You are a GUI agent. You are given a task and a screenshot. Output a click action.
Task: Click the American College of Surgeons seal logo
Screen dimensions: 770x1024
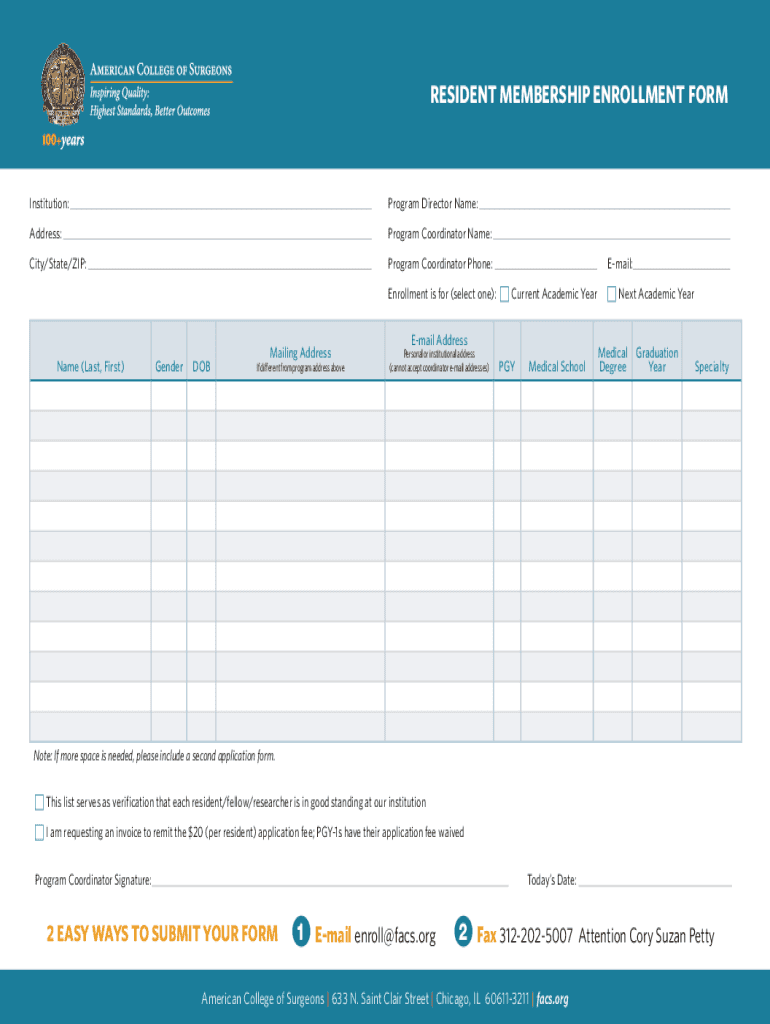tap(63, 84)
